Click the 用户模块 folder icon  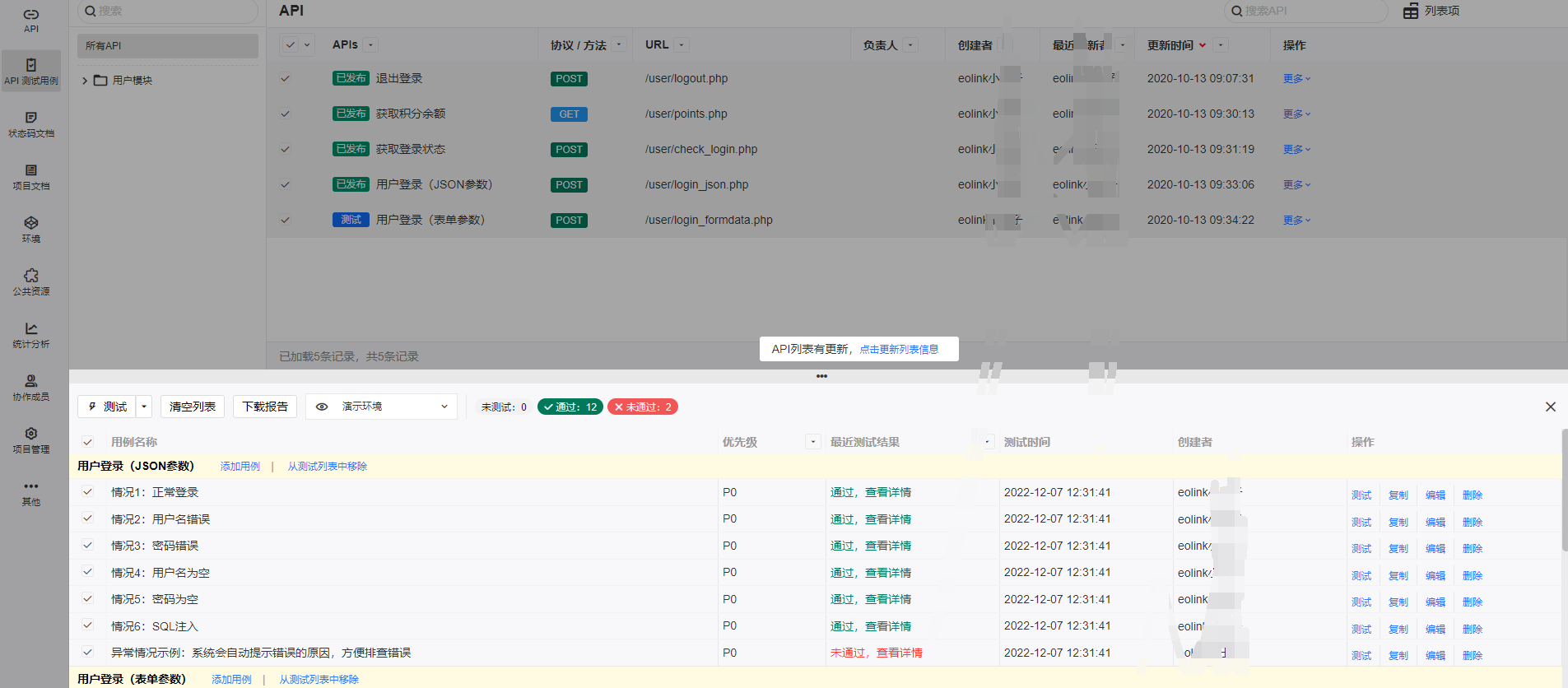click(x=100, y=81)
